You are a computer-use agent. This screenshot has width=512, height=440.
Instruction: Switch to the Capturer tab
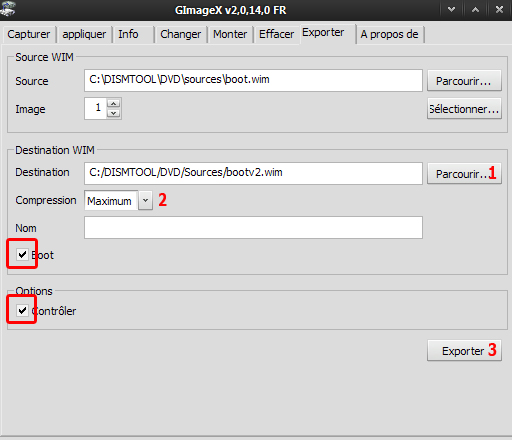[x=29, y=34]
